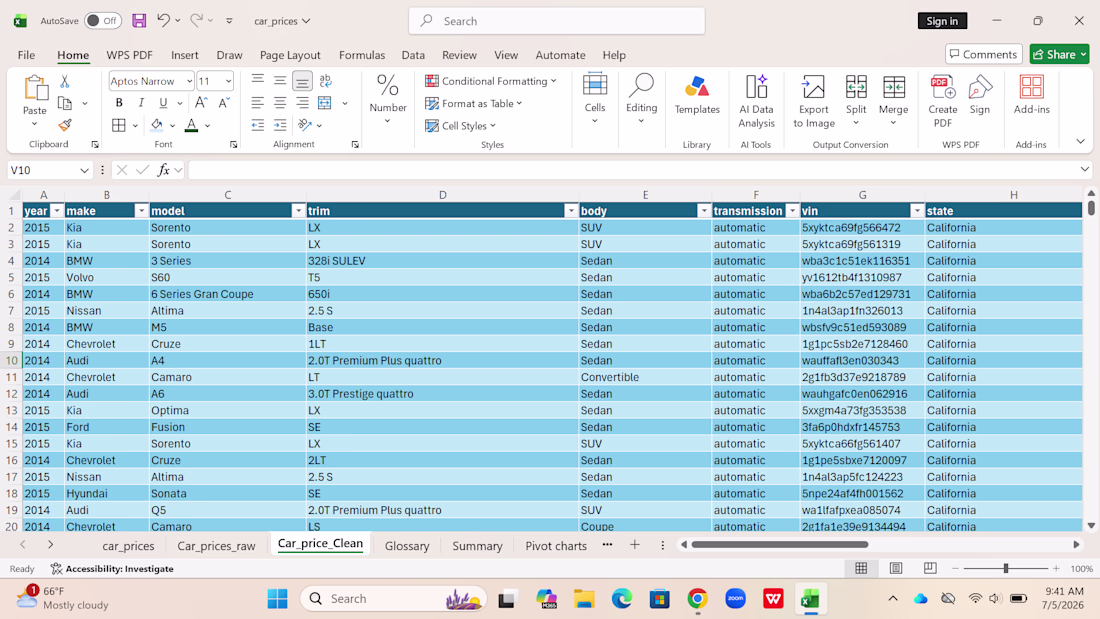Click Accessibility: Investigate in status bar
The image size is (1100, 619).
point(112,568)
